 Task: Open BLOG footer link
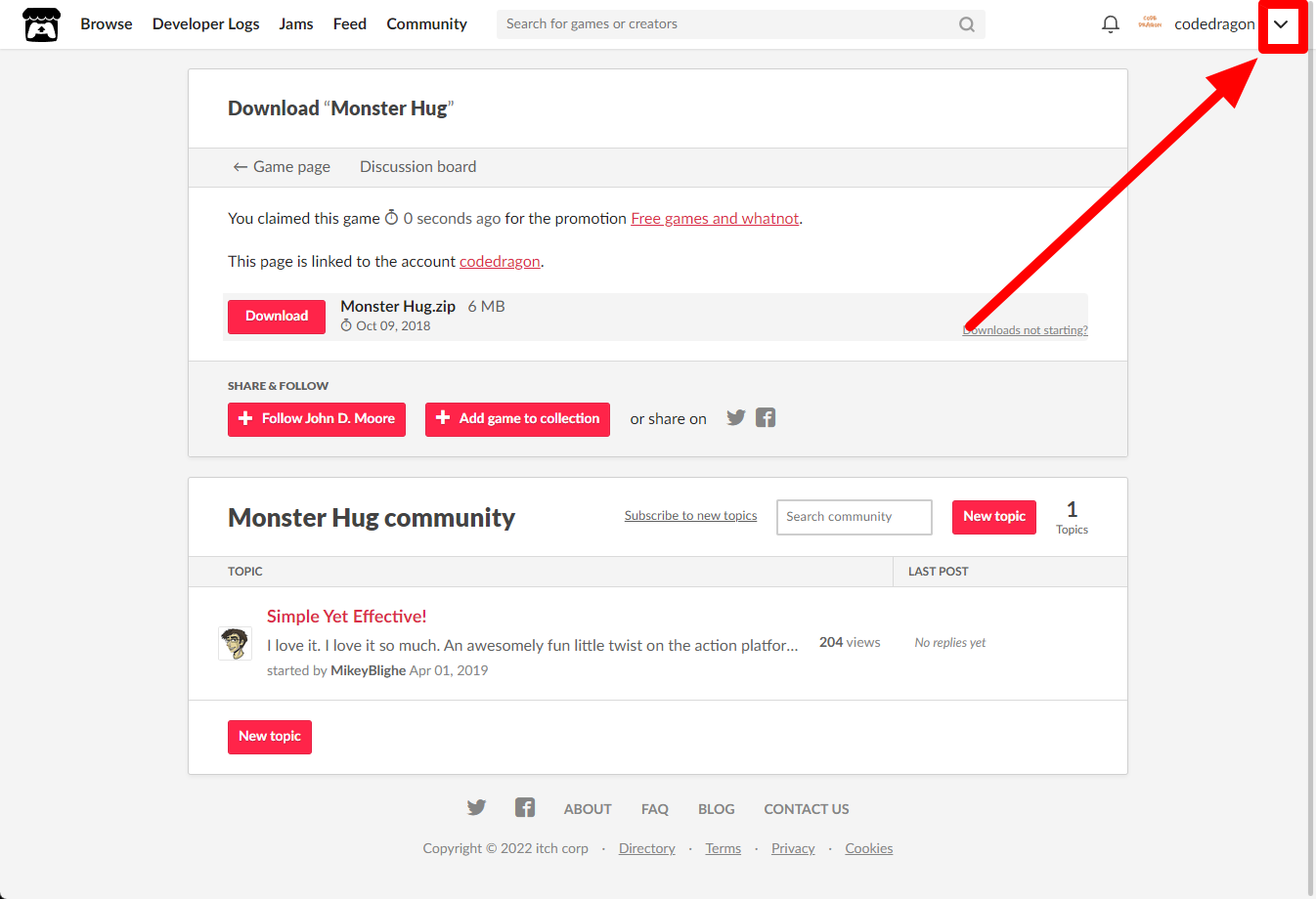717,809
